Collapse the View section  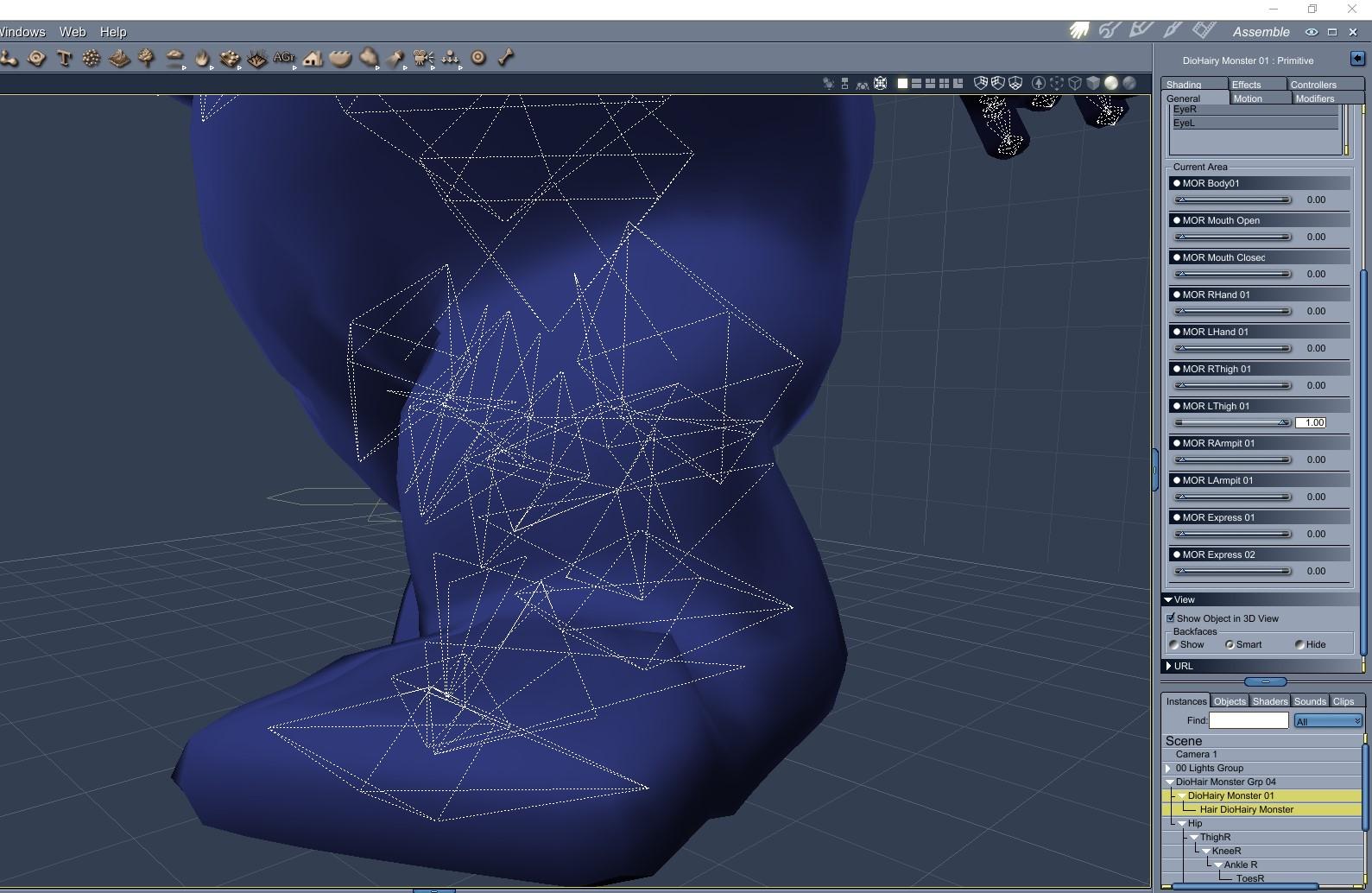(1168, 599)
